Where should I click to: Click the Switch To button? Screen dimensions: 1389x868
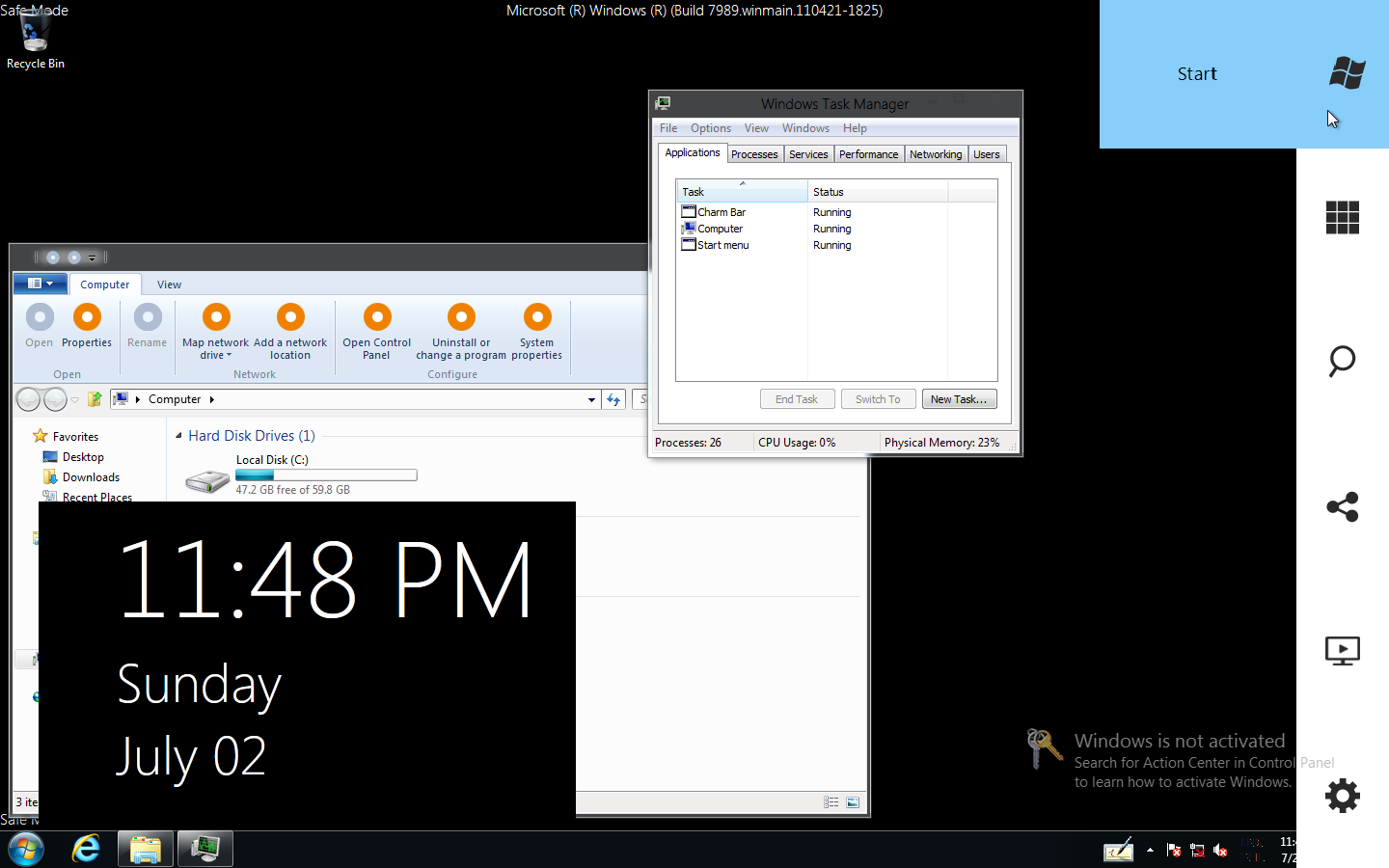coord(878,399)
